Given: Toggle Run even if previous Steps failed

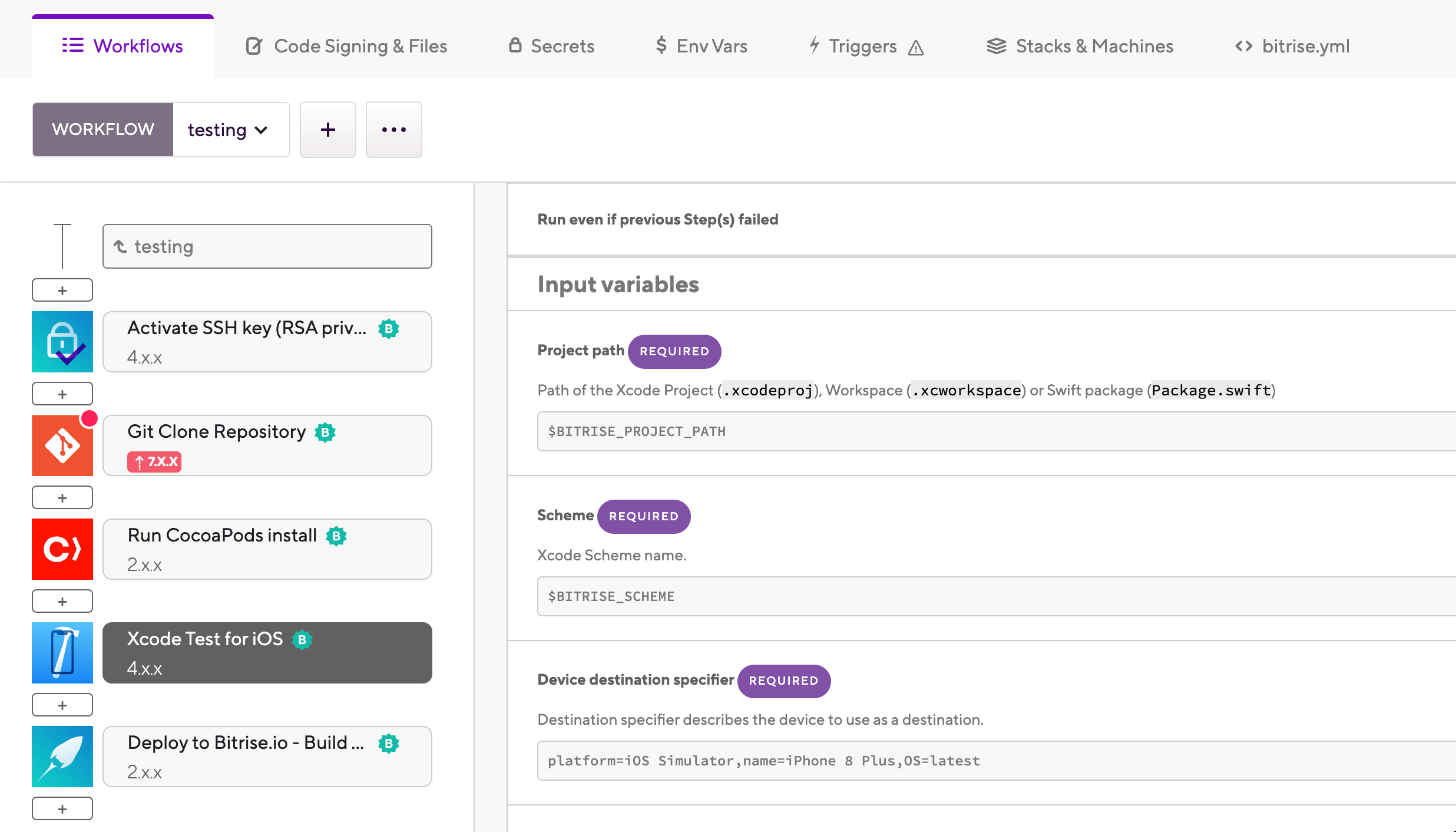Looking at the screenshot, I should [658, 219].
